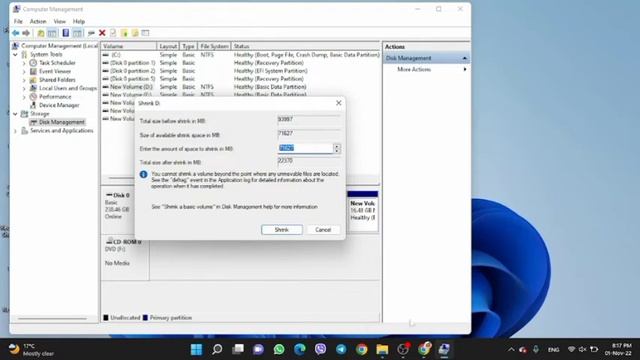This screenshot has width=640, height=360.
Task: Click the red X delete toolbar icon
Action: click(102, 33)
